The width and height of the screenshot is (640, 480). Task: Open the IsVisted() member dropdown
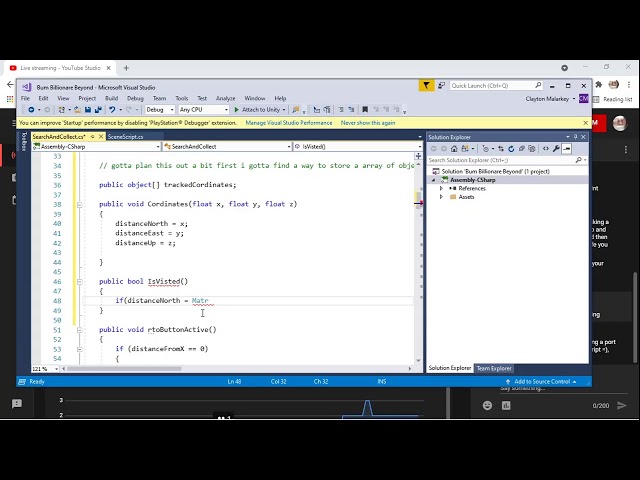pos(358,147)
